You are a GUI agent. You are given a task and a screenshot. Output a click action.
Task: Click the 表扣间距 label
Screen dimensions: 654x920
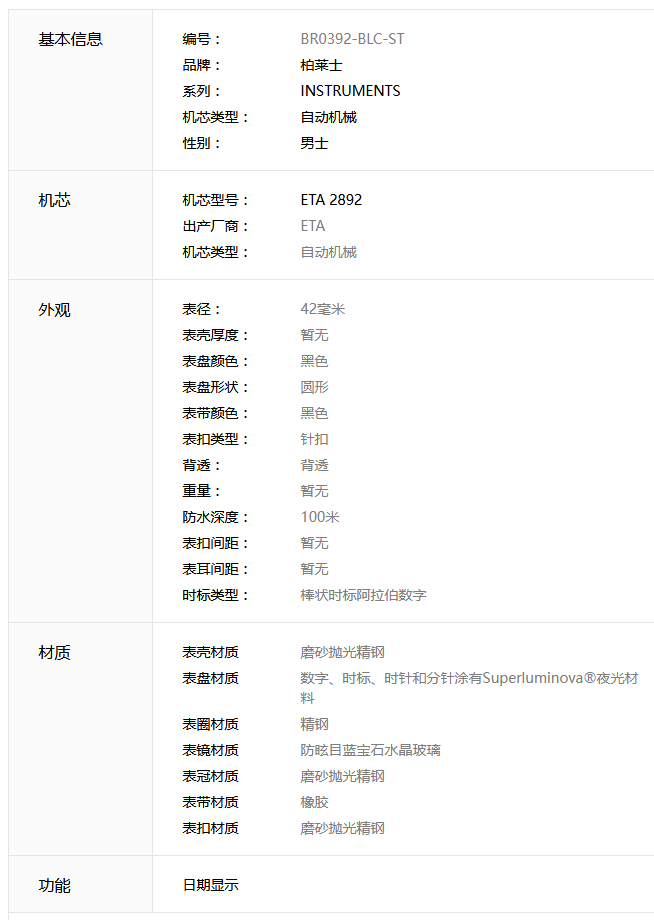(x=215, y=543)
